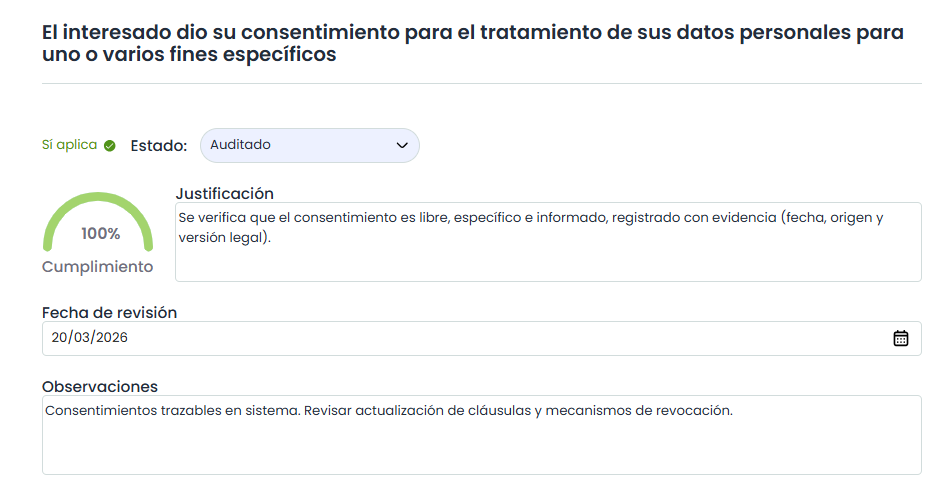
Task: Open the calendar picker icon
Action: [x=900, y=338]
